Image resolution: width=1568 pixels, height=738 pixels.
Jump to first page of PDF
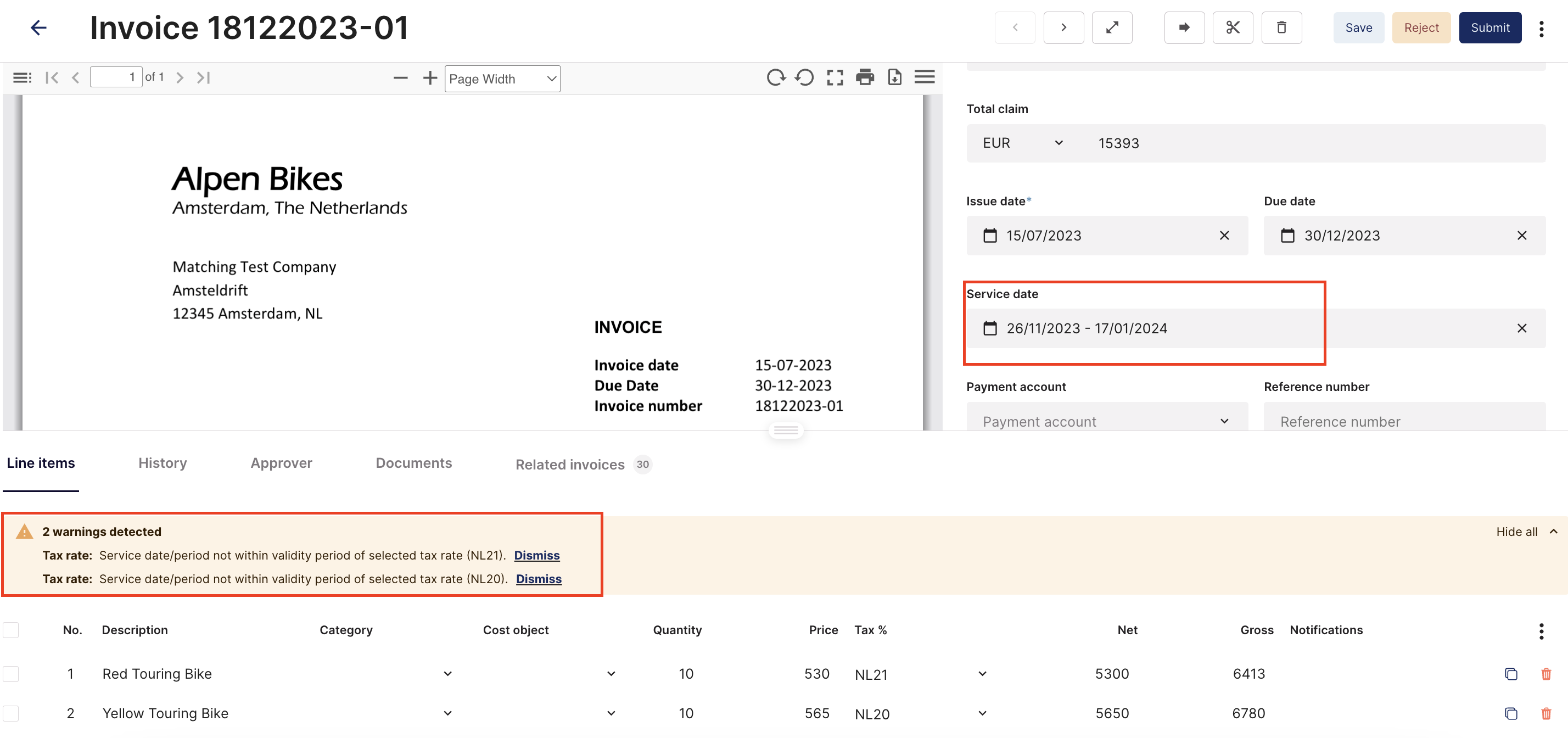point(52,77)
